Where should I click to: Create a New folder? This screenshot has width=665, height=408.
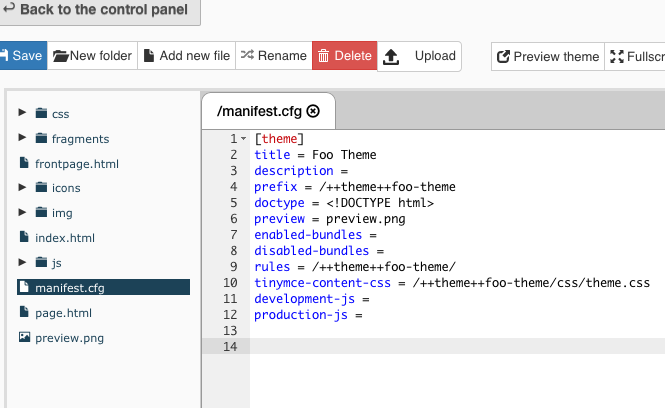[92, 56]
